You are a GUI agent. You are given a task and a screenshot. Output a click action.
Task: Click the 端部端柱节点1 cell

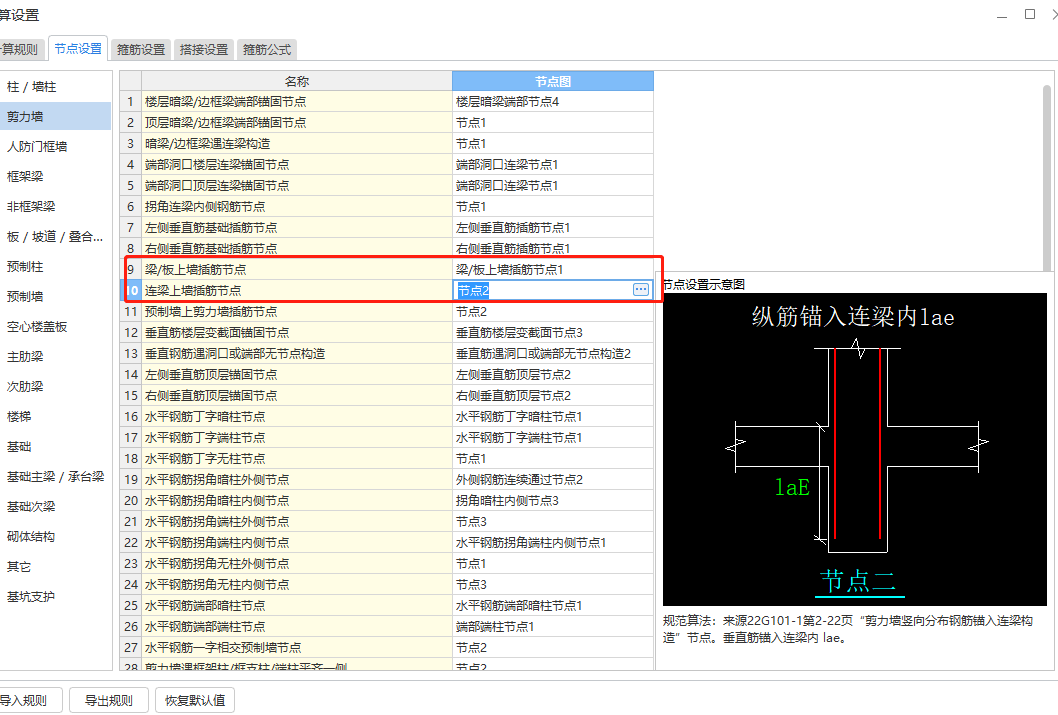click(x=553, y=626)
